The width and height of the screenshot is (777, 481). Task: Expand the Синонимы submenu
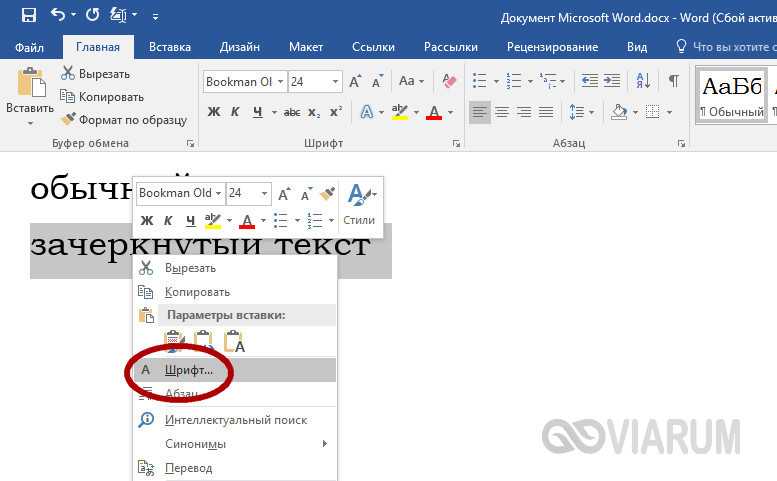[235, 443]
